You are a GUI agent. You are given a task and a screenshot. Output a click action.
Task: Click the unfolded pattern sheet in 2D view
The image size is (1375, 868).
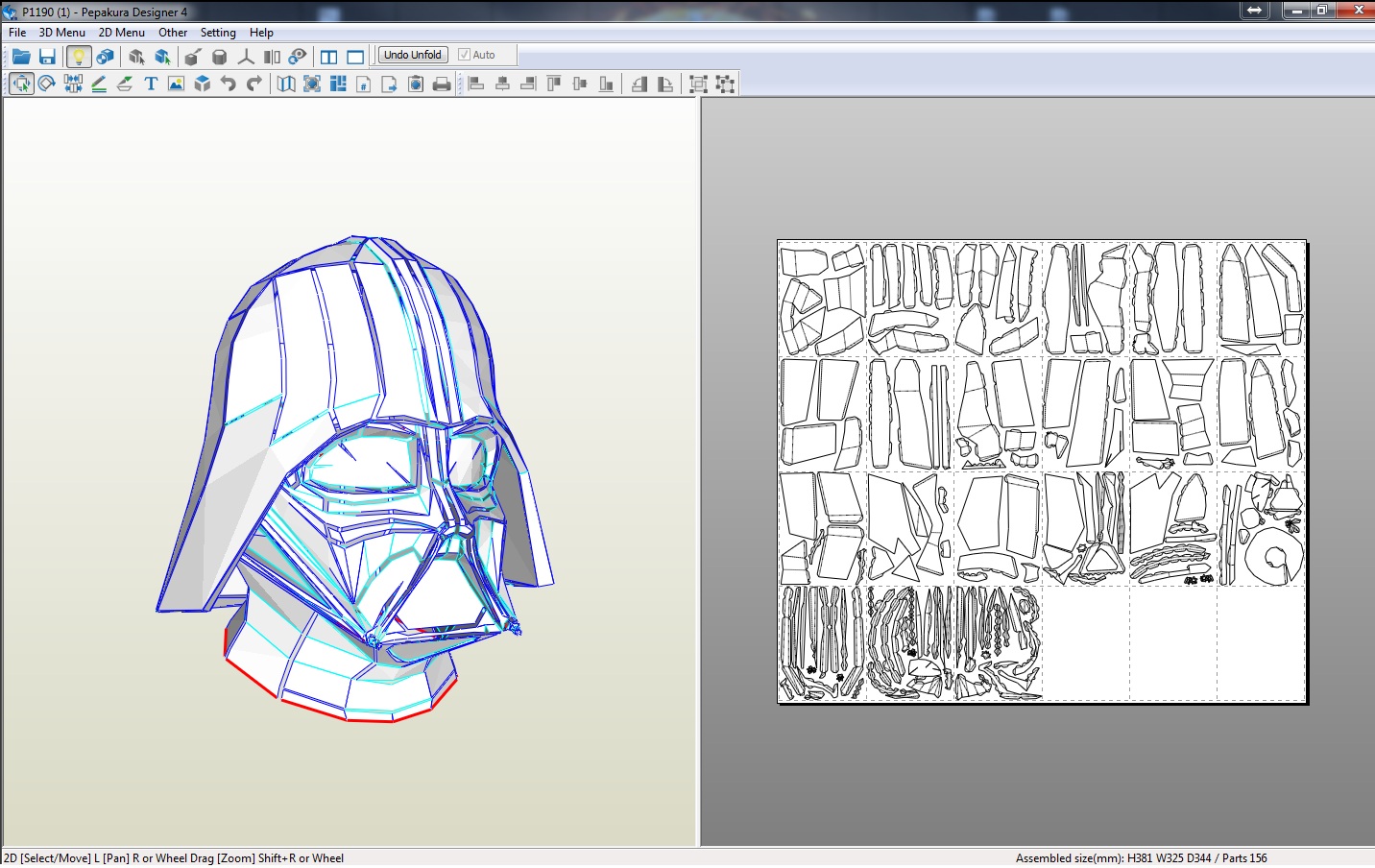[x=1042, y=470]
